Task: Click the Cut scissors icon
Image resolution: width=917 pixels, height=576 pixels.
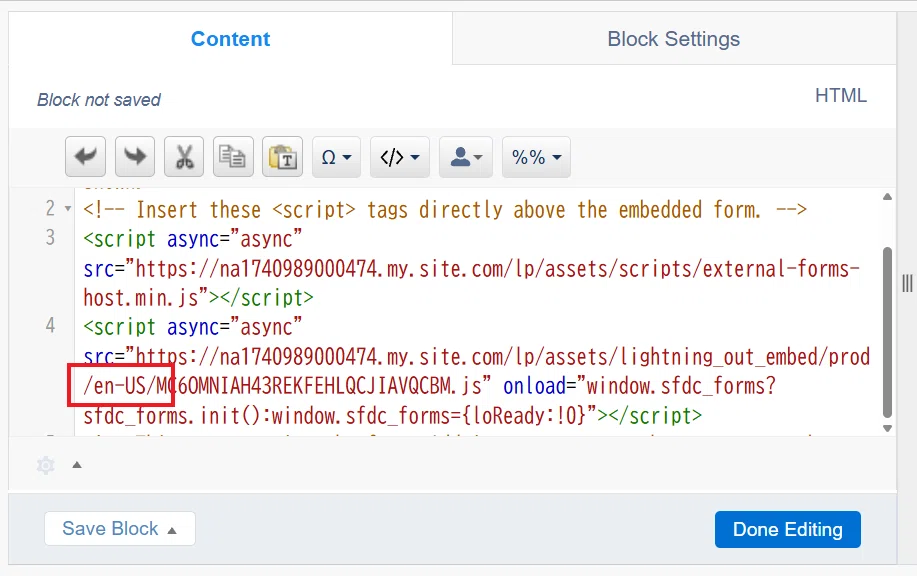Action: click(x=184, y=157)
